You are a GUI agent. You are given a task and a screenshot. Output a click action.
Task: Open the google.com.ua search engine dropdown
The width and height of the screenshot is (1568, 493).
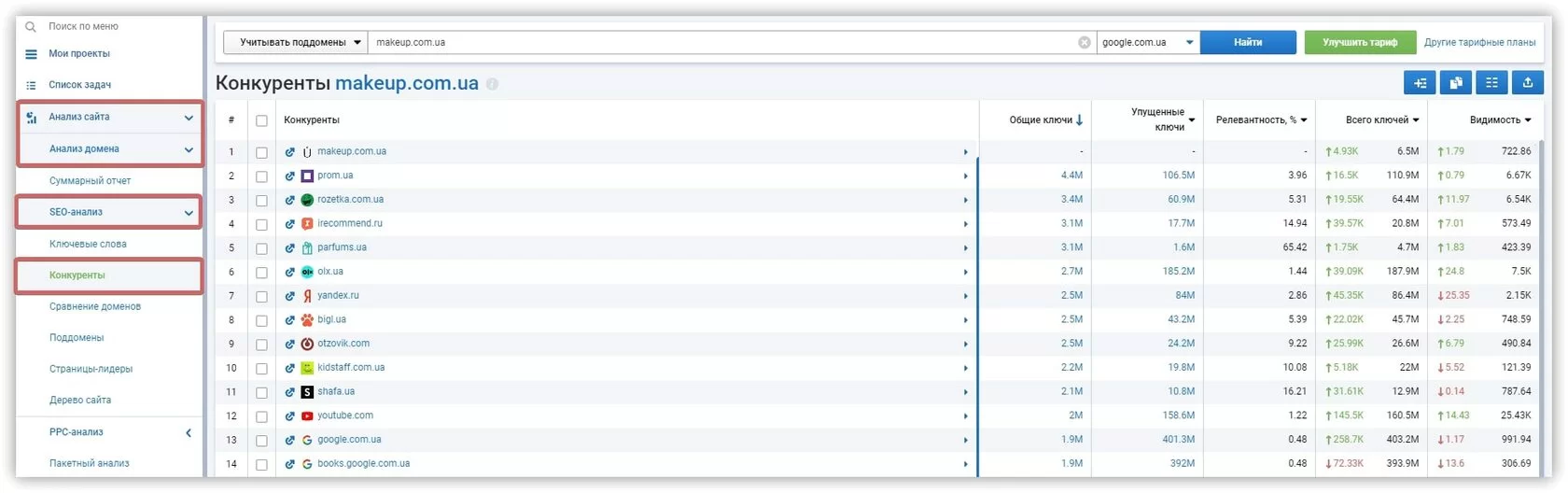coord(1148,42)
